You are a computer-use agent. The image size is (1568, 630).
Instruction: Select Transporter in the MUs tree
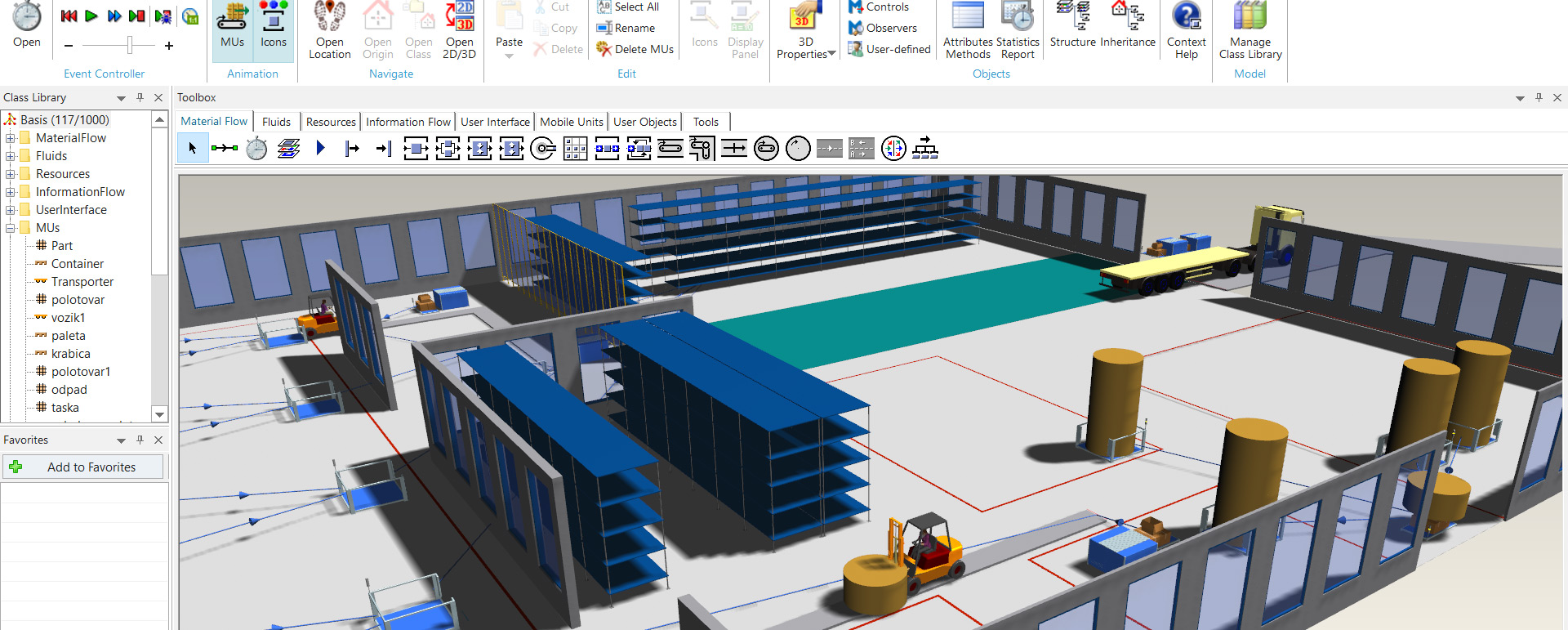[82, 282]
